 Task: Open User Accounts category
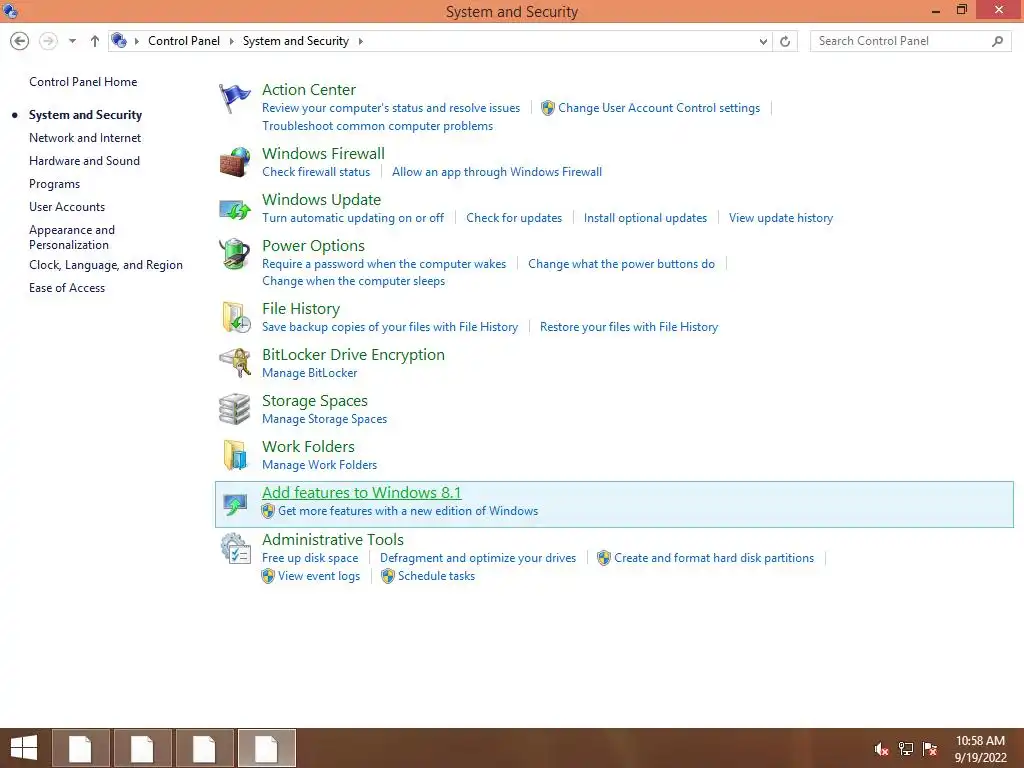(x=67, y=207)
